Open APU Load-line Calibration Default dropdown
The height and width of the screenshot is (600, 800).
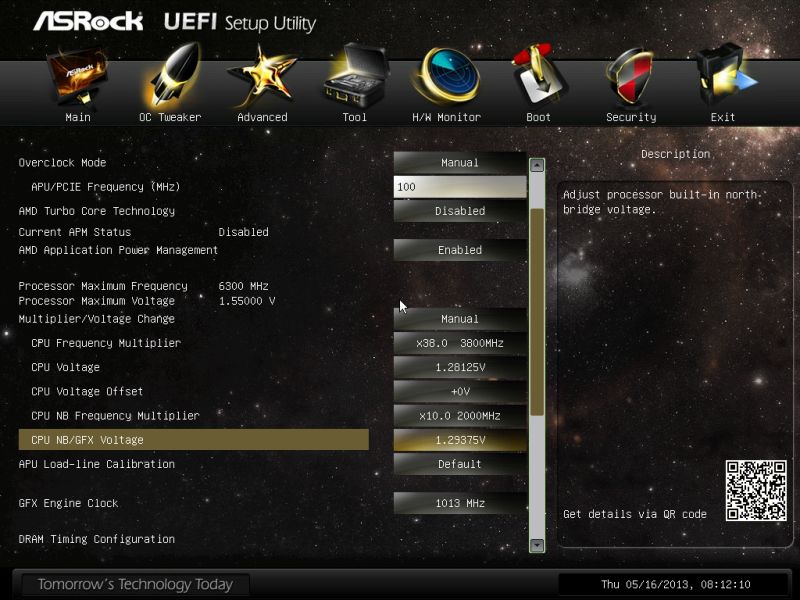coord(460,464)
